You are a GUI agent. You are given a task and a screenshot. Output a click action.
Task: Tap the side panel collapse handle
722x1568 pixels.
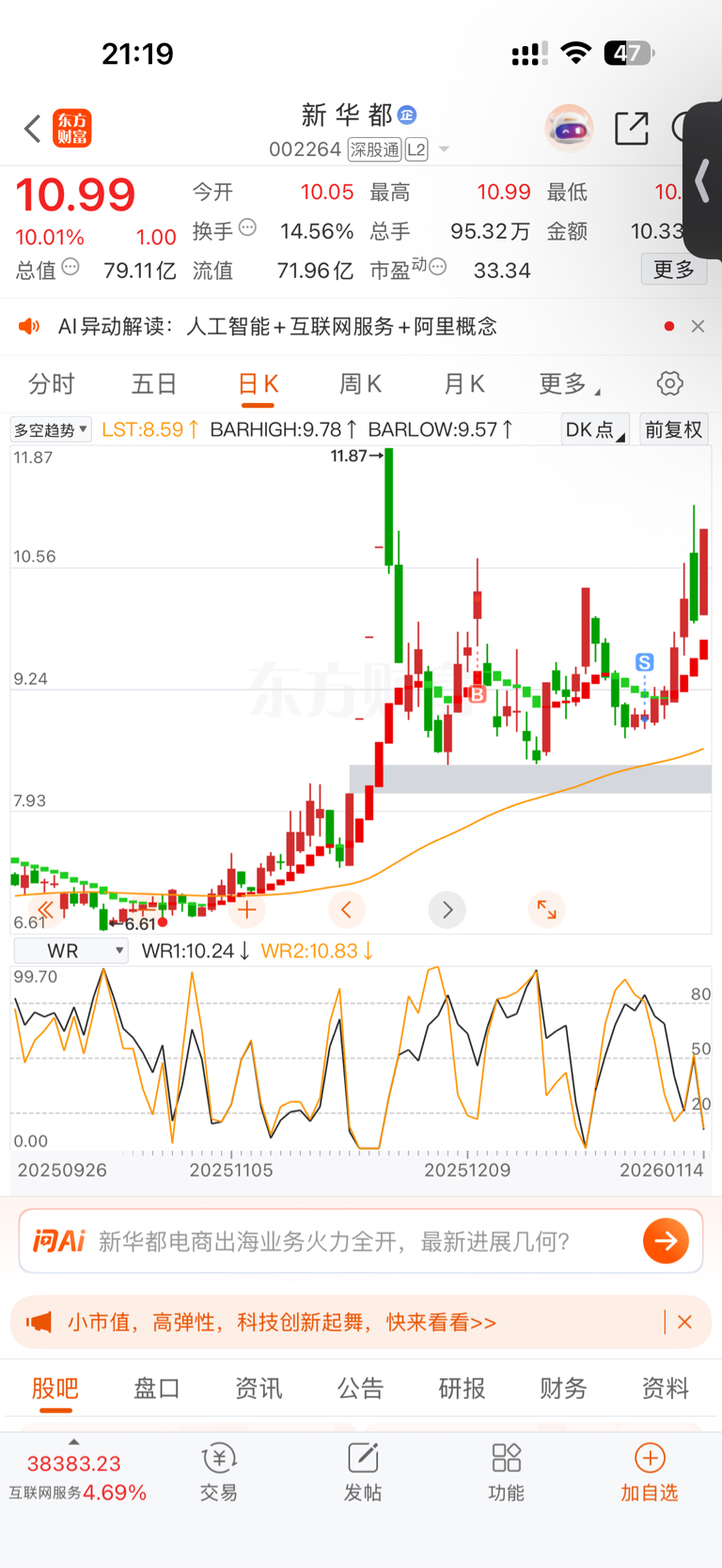point(702,180)
